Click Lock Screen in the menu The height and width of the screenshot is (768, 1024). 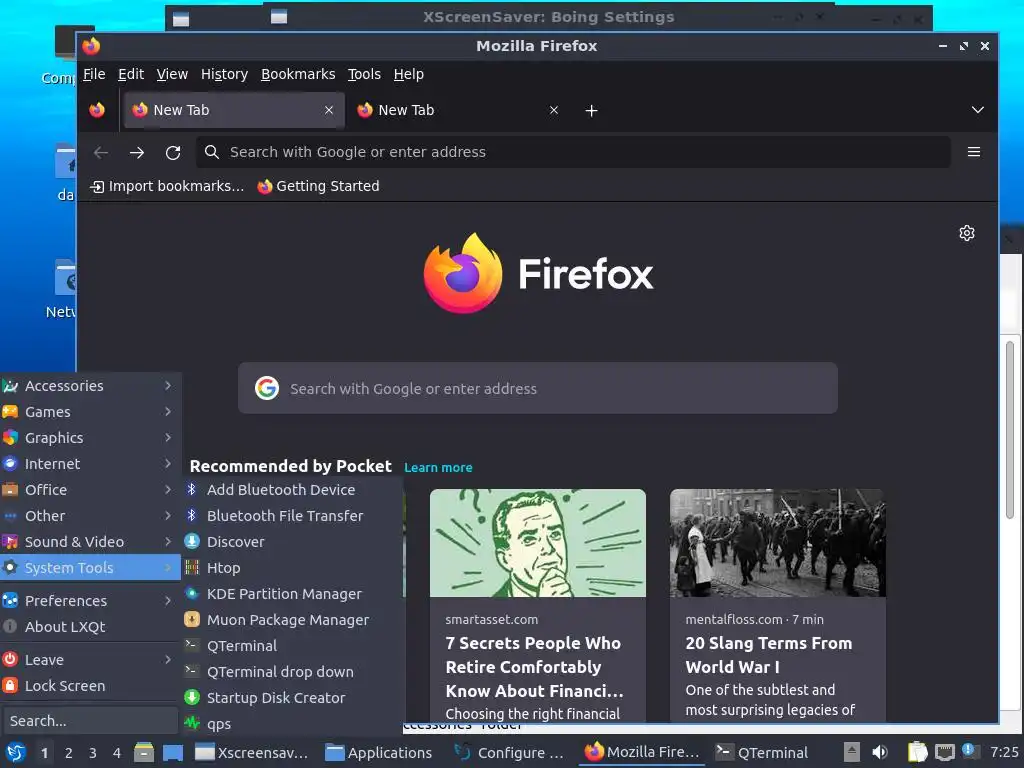[x=90, y=686]
